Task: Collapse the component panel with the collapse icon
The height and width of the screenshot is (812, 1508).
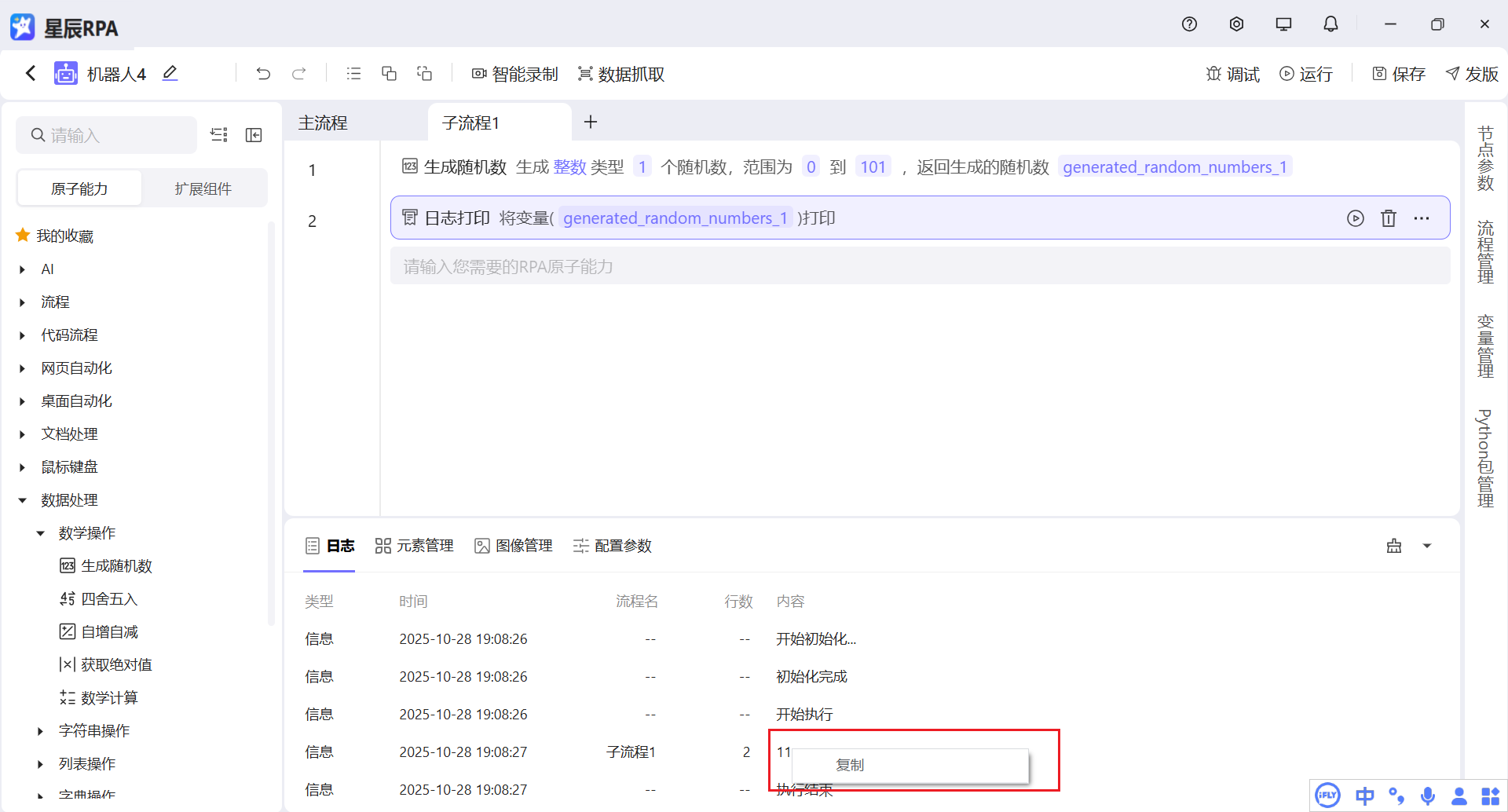Action: tap(254, 134)
